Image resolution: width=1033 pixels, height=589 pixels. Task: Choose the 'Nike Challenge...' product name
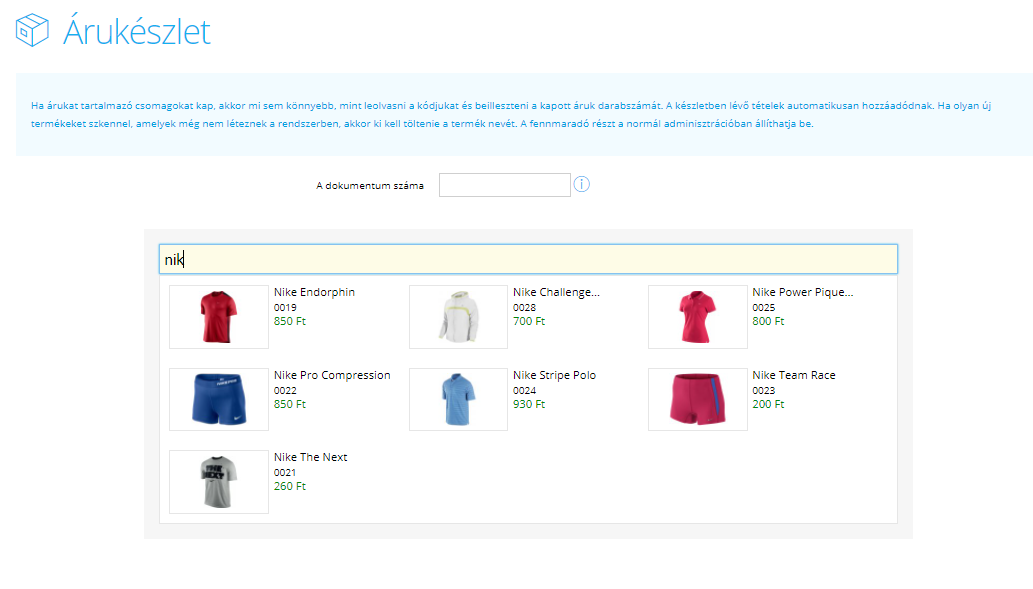pyautogui.click(x=557, y=292)
